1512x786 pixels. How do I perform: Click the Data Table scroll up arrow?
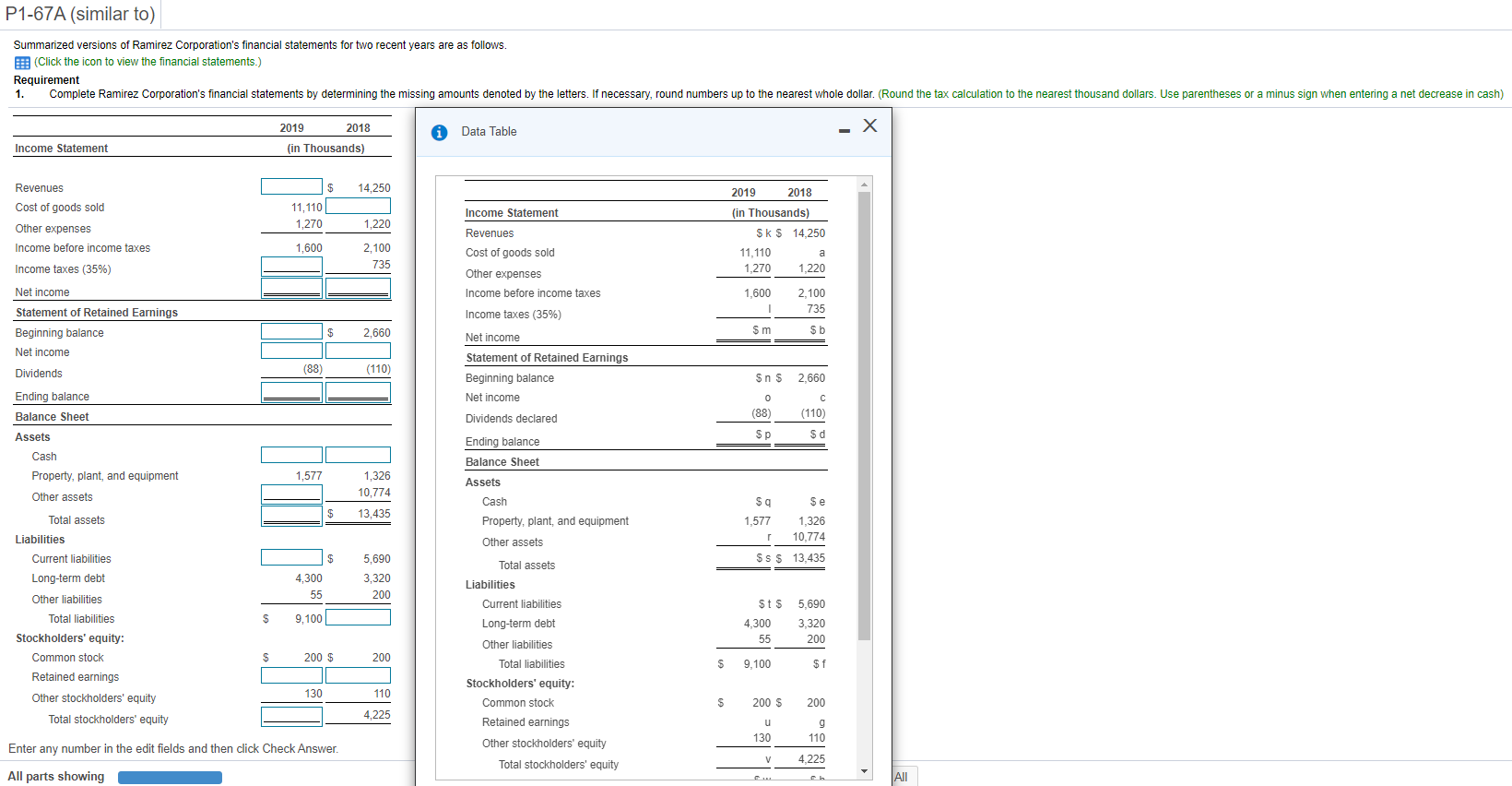(x=864, y=184)
